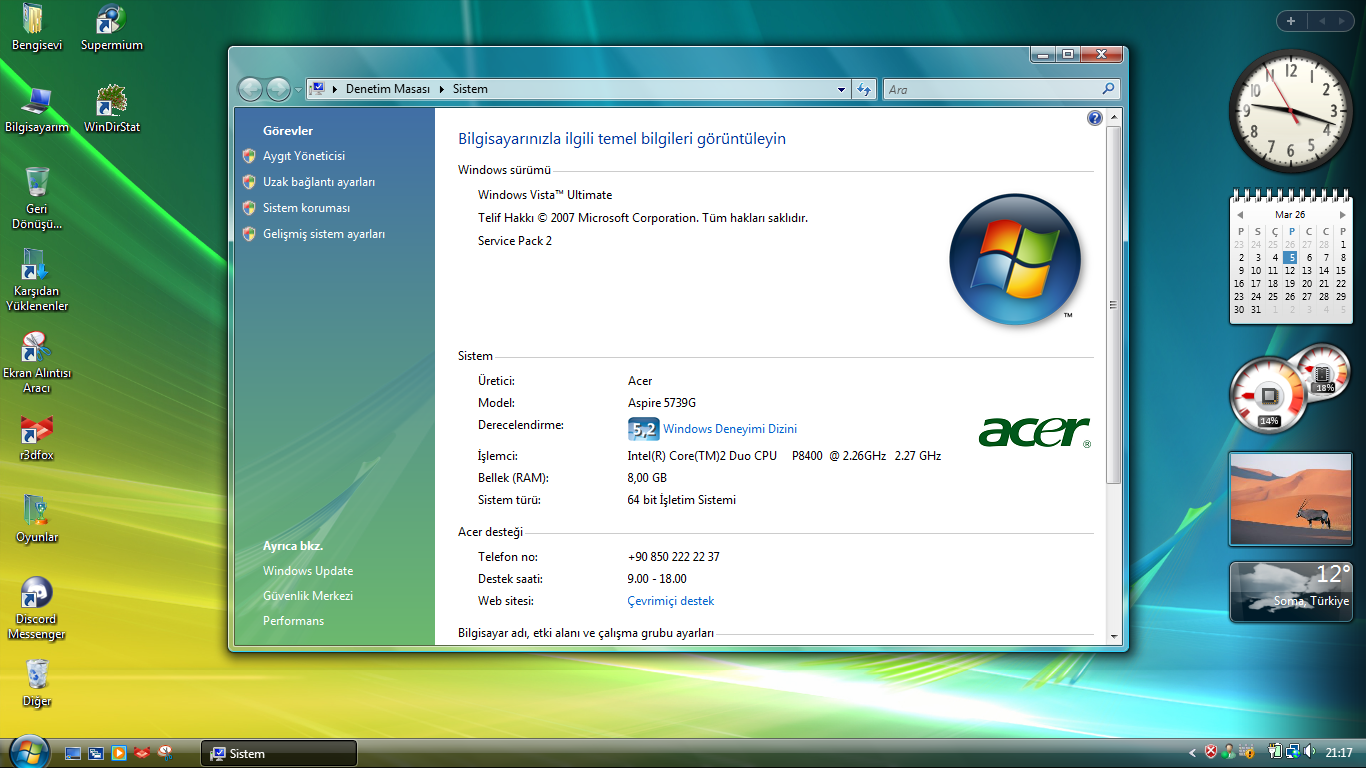The width and height of the screenshot is (1366, 768).
Task: Open the Windows Start orb
Action: tap(28, 750)
